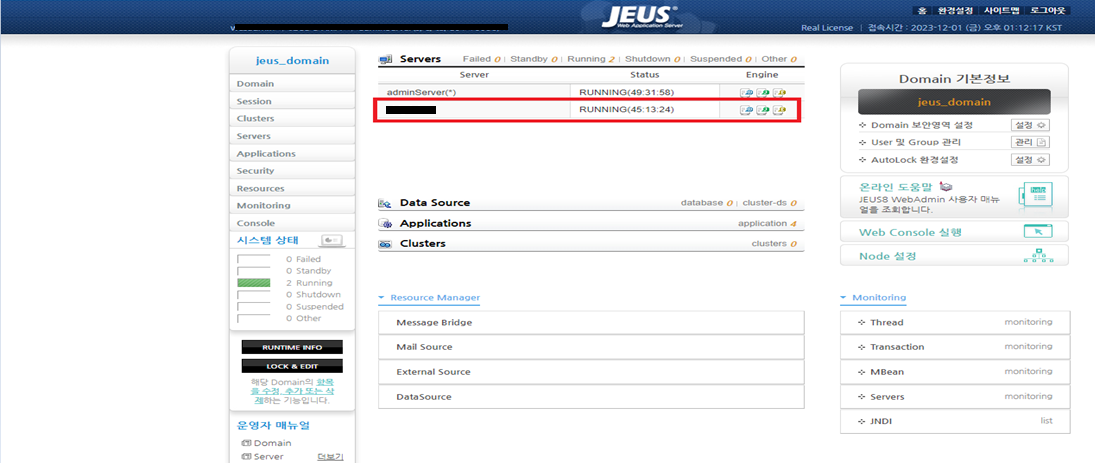This screenshot has width=1095, height=473.
Task: Click the Clusters section icon
Action: pos(385,245)
